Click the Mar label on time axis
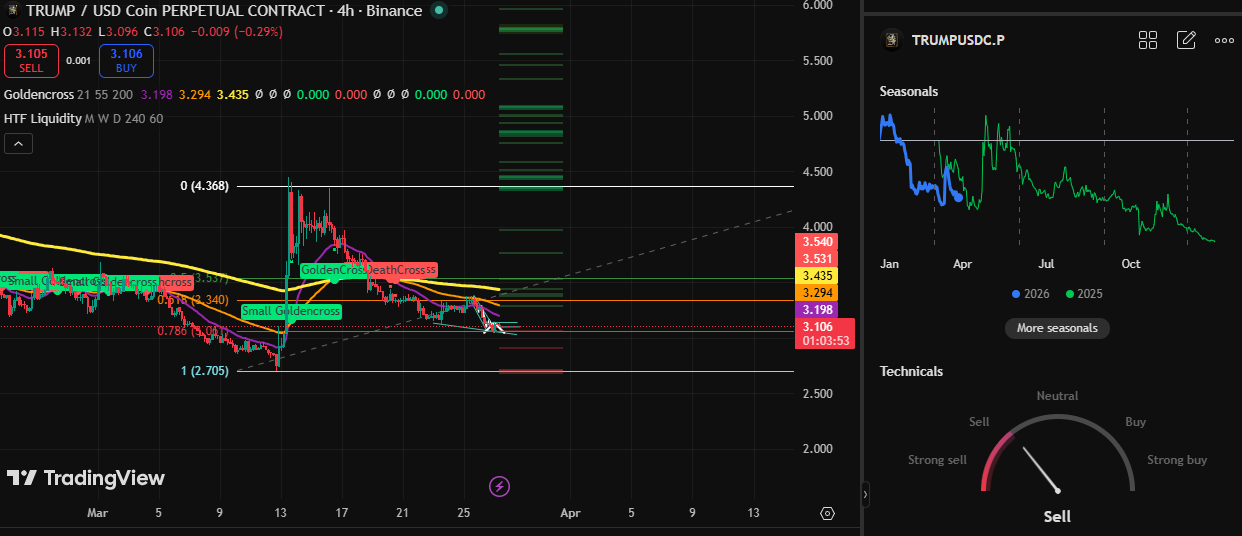 pos(97,513)
